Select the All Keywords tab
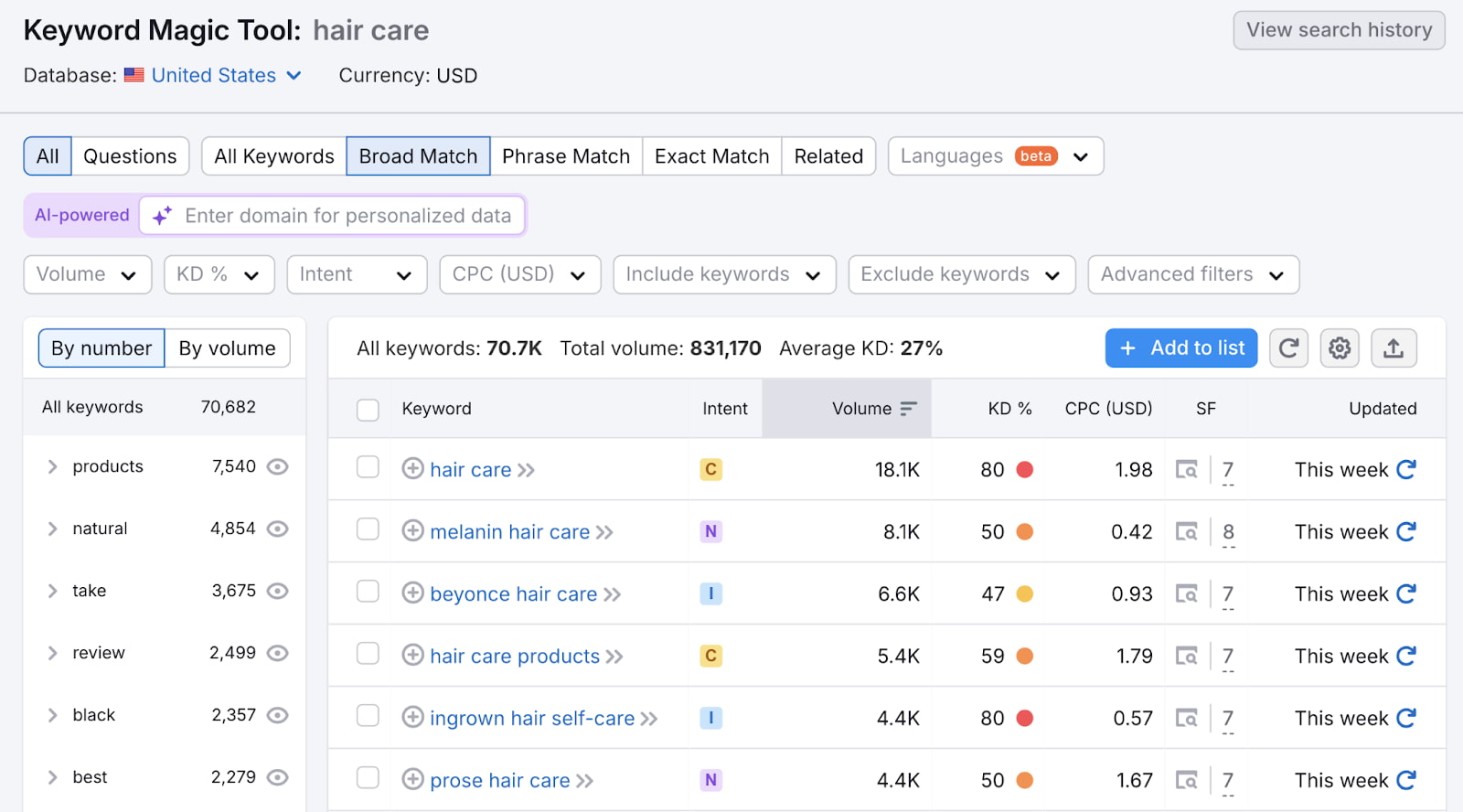1463x812 pixels. click(274, 156)
